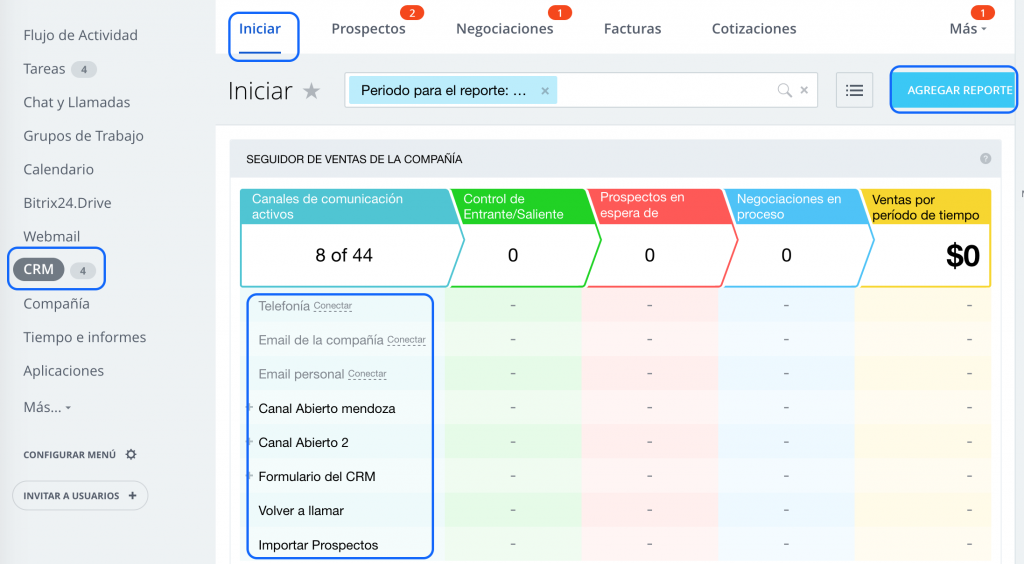Expand the Más... sidebar menu
This screenshot has width=1024, height=564.
click(x=47, y=407)
